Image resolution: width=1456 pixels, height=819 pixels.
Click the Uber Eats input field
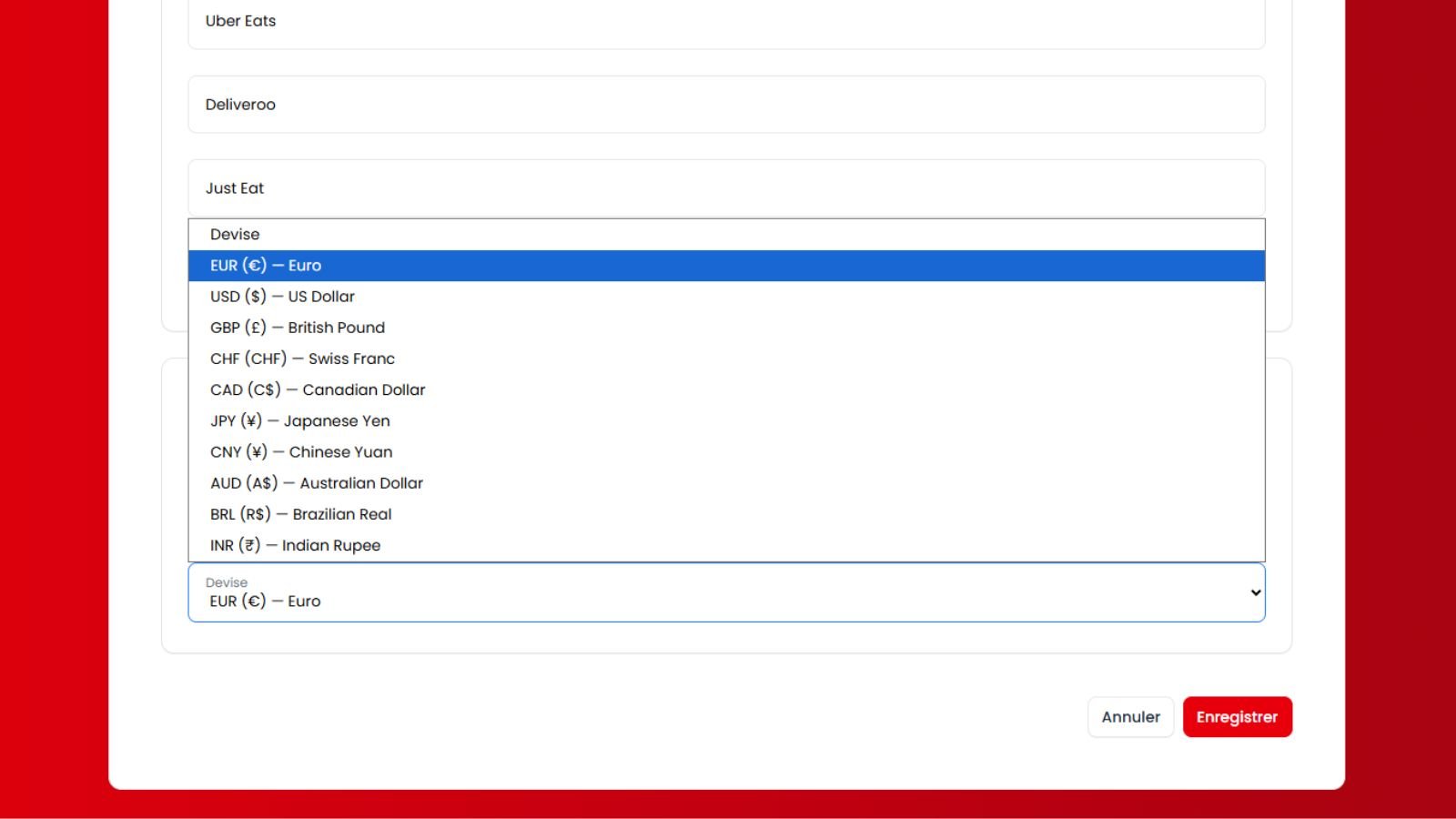725,21
